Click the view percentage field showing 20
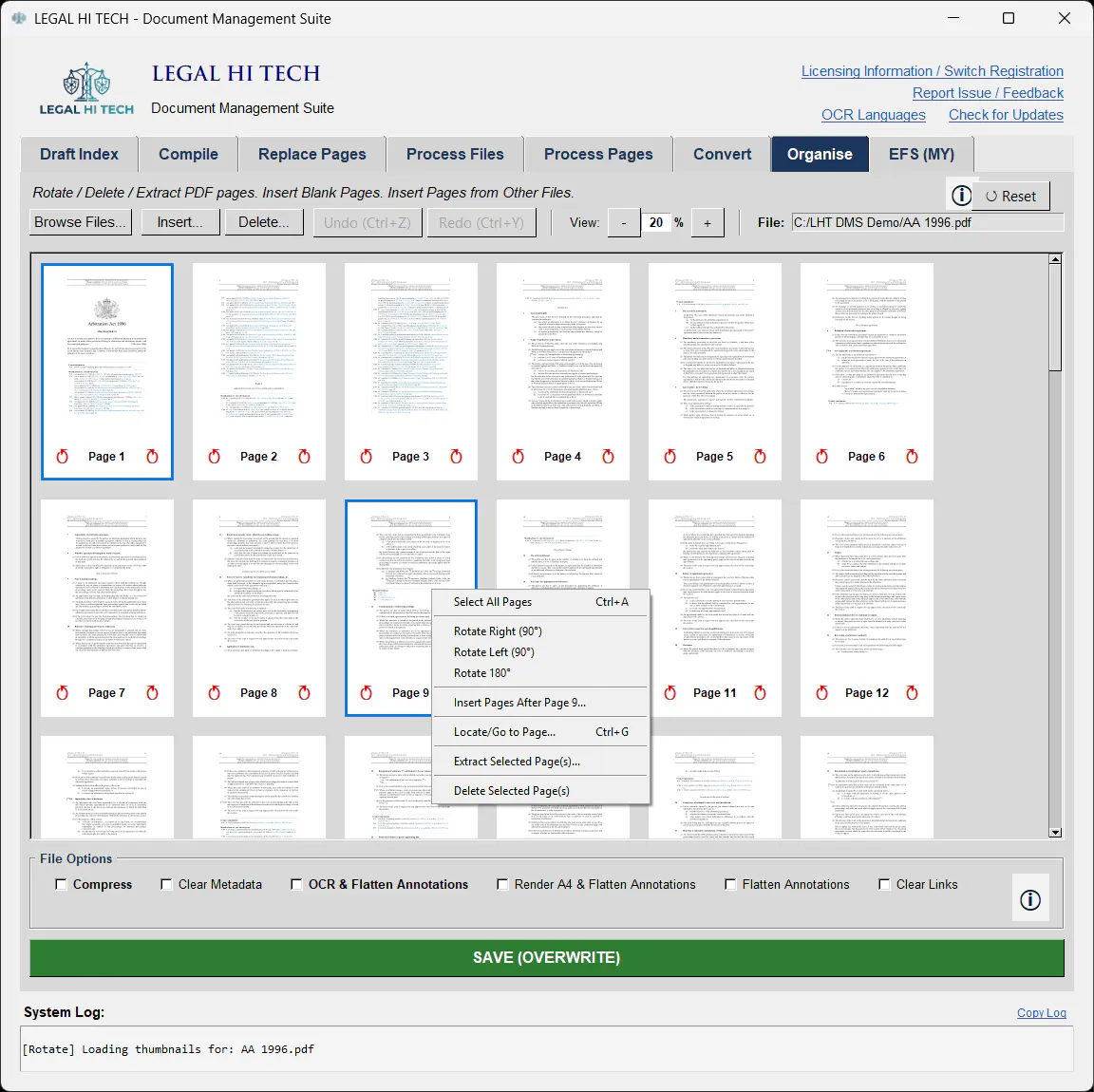The width and height of the screenshot is (1094, 1092). (656, 222)
